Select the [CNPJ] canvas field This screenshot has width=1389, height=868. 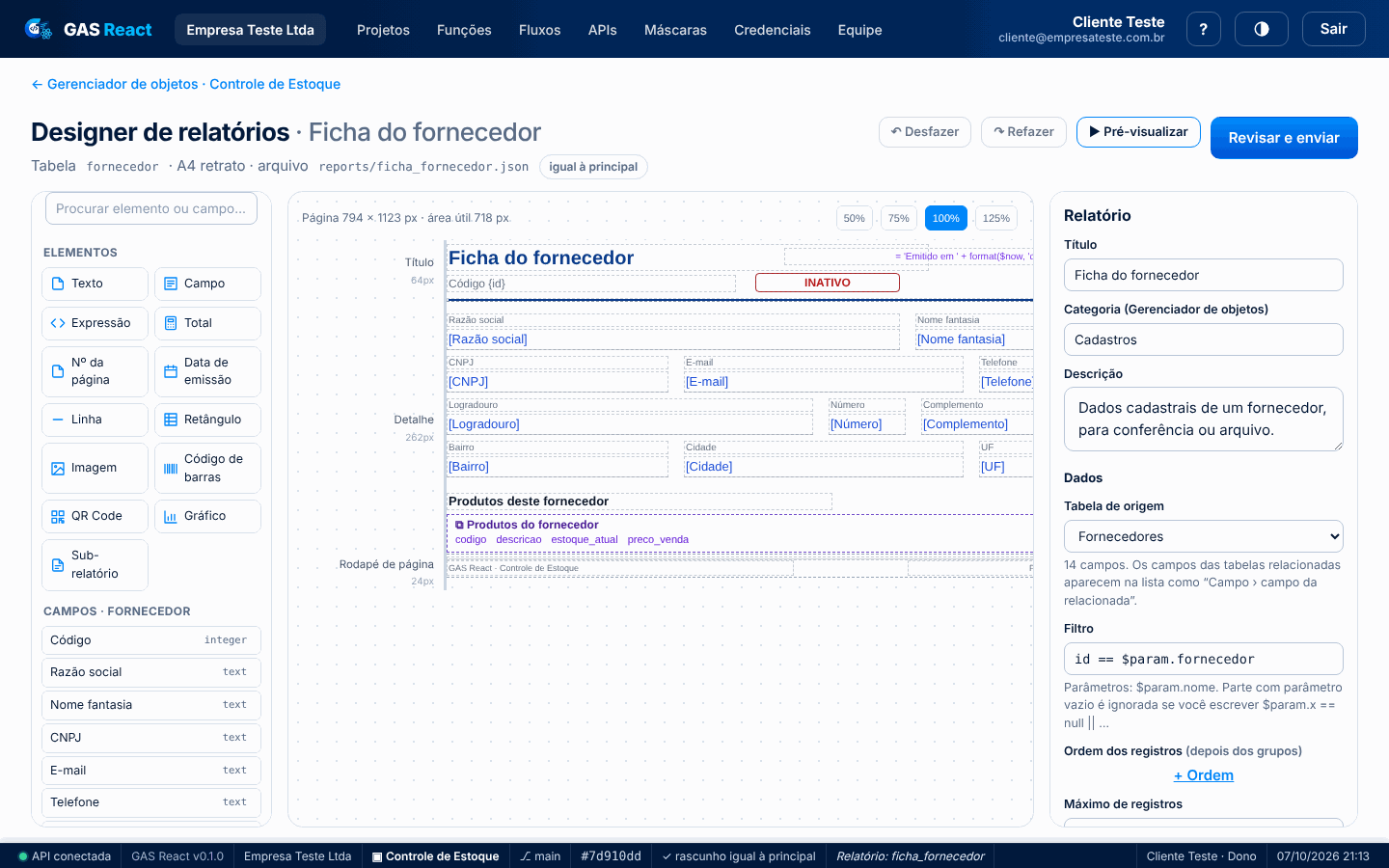click(x=558, y=382)
